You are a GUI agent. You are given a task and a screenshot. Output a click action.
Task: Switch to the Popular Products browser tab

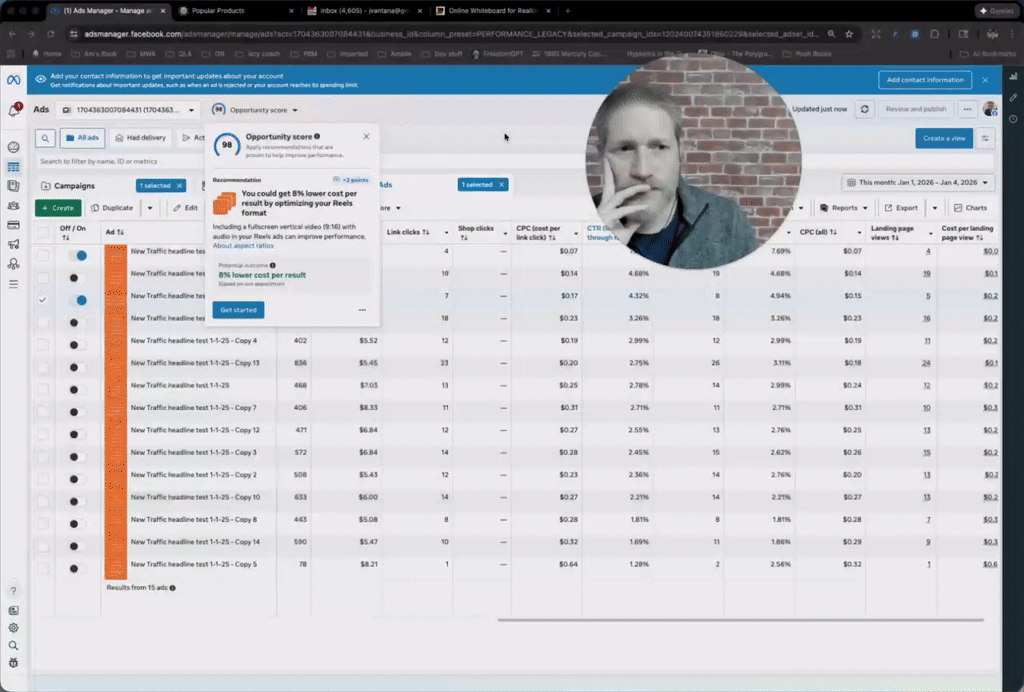point(235,11)
